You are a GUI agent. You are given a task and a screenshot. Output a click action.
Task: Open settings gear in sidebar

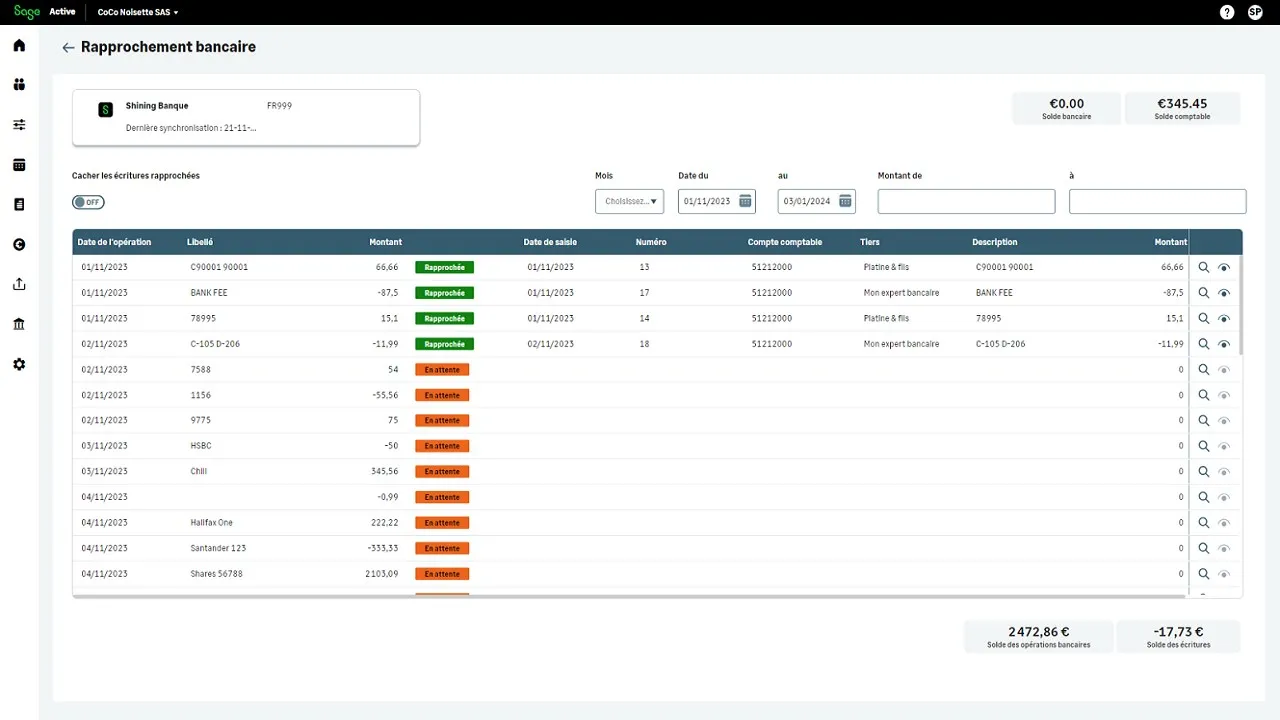pyautogui.click(x=19, y=364)
